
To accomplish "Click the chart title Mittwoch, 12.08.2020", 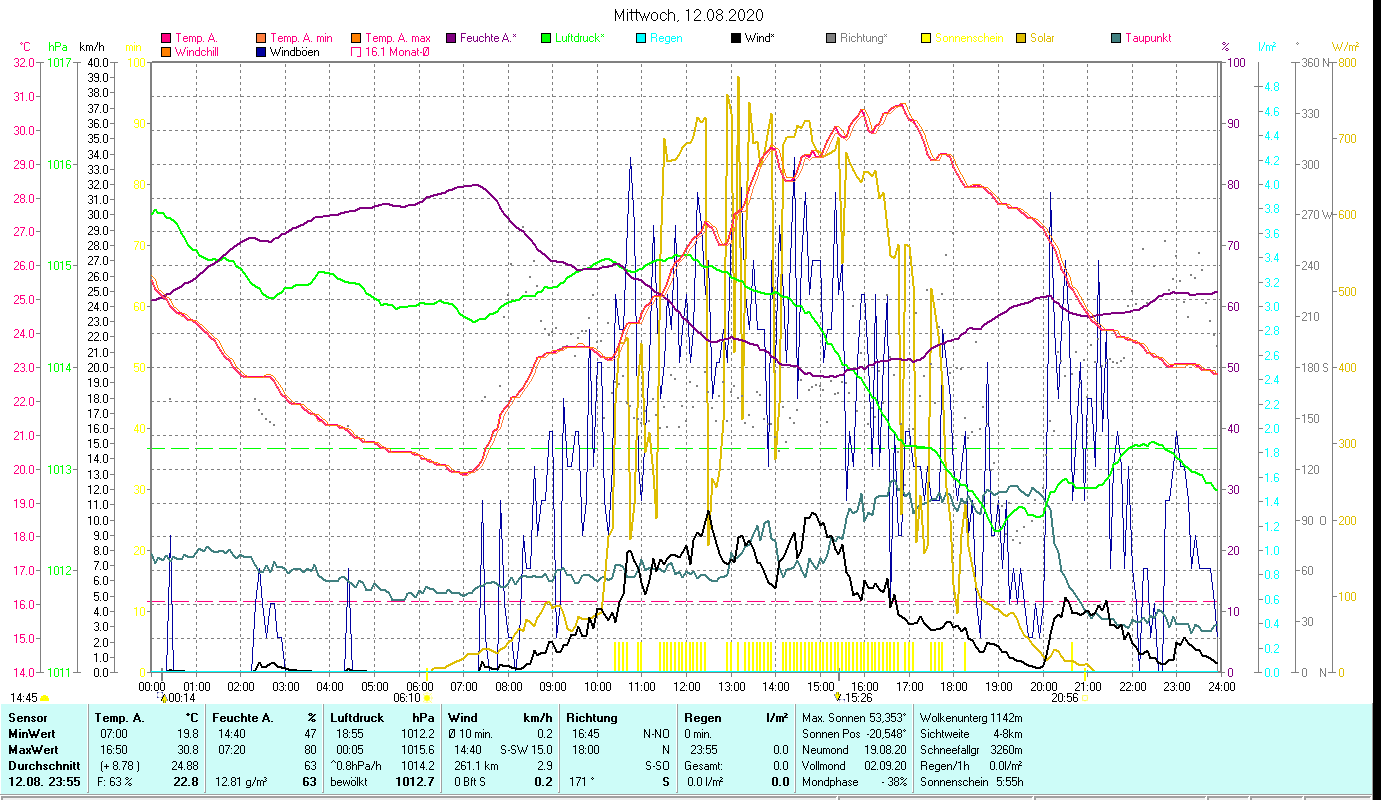I will pyautogui.click(x=689, y=15).
